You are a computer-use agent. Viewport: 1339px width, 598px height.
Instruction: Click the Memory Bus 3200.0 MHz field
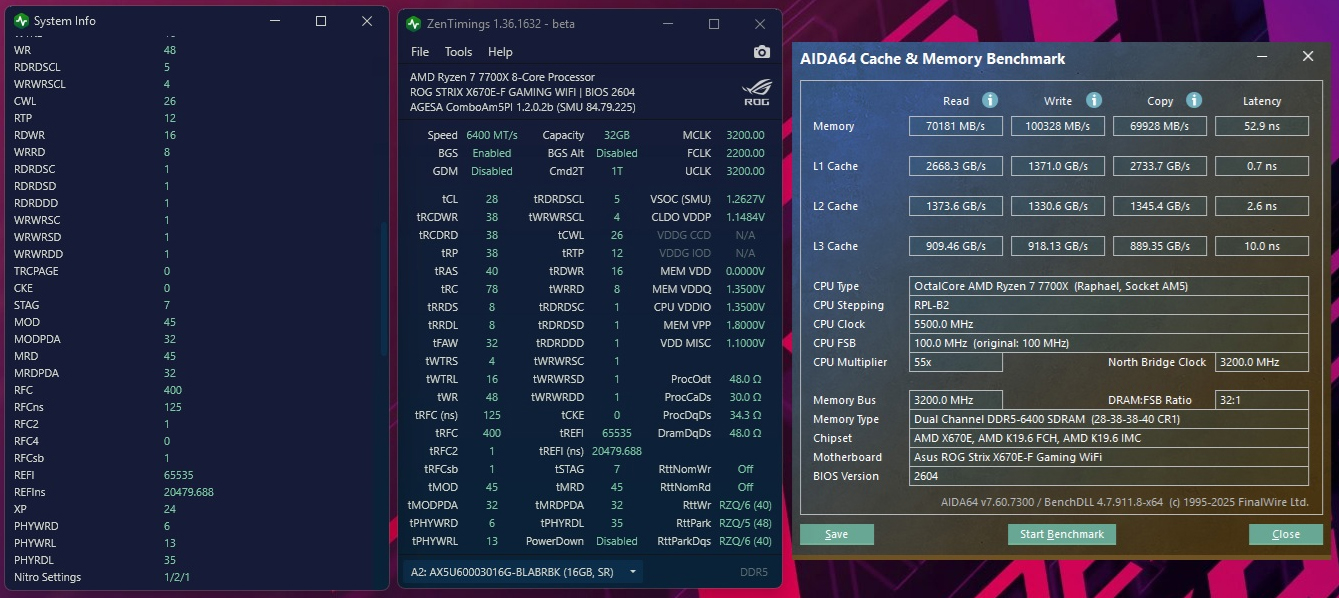[956, 400]
